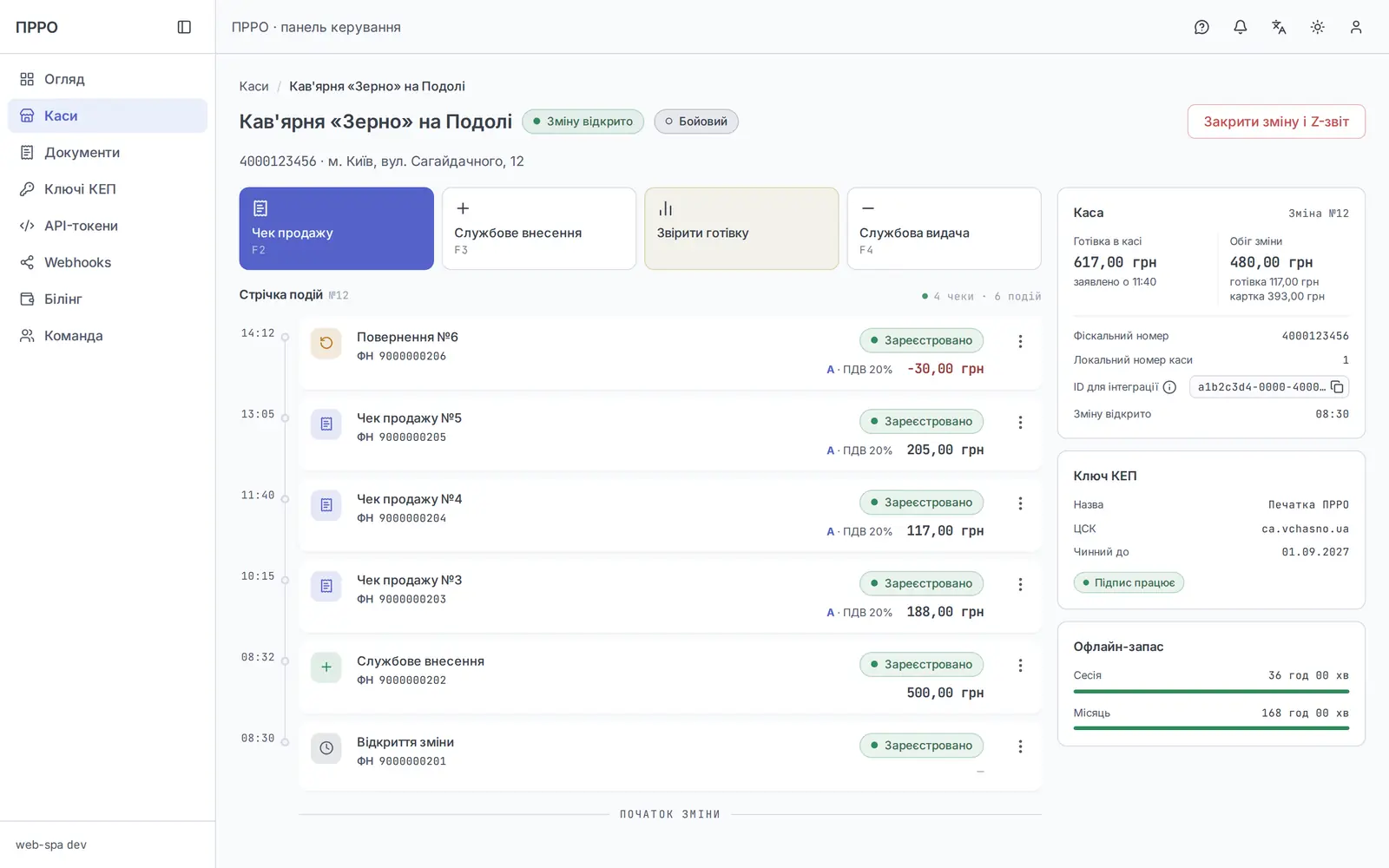The height and width of the screenshot is (868, 1389).
Task: Click the ПРРО logo text
Action: click(36, 27)
